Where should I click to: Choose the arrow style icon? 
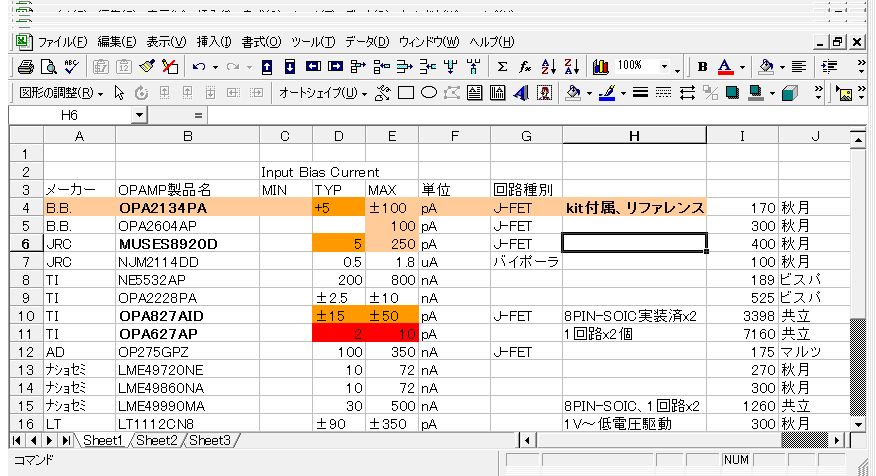pos(687,93)
